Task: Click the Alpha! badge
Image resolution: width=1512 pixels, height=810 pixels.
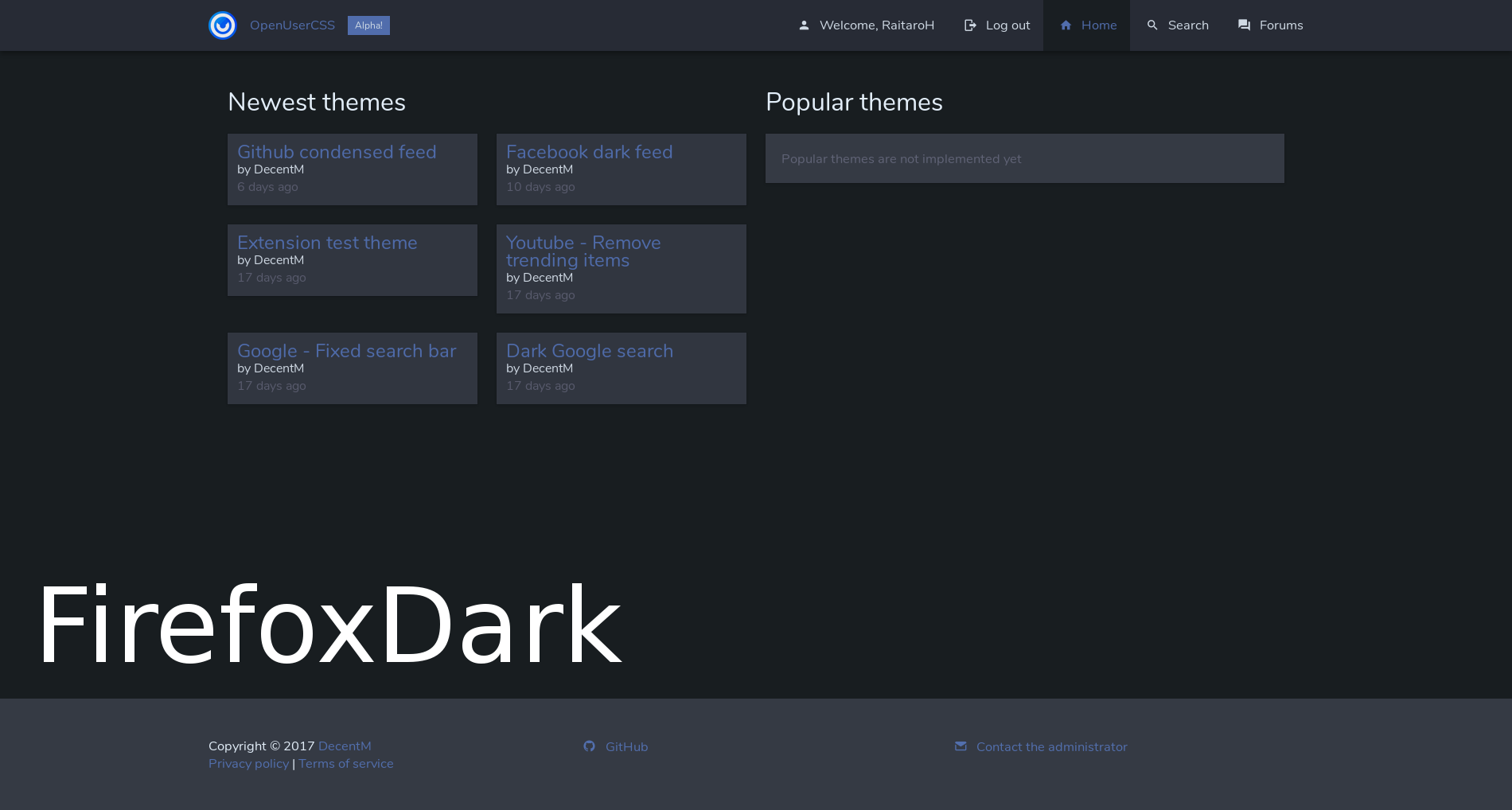Action: 368,25
